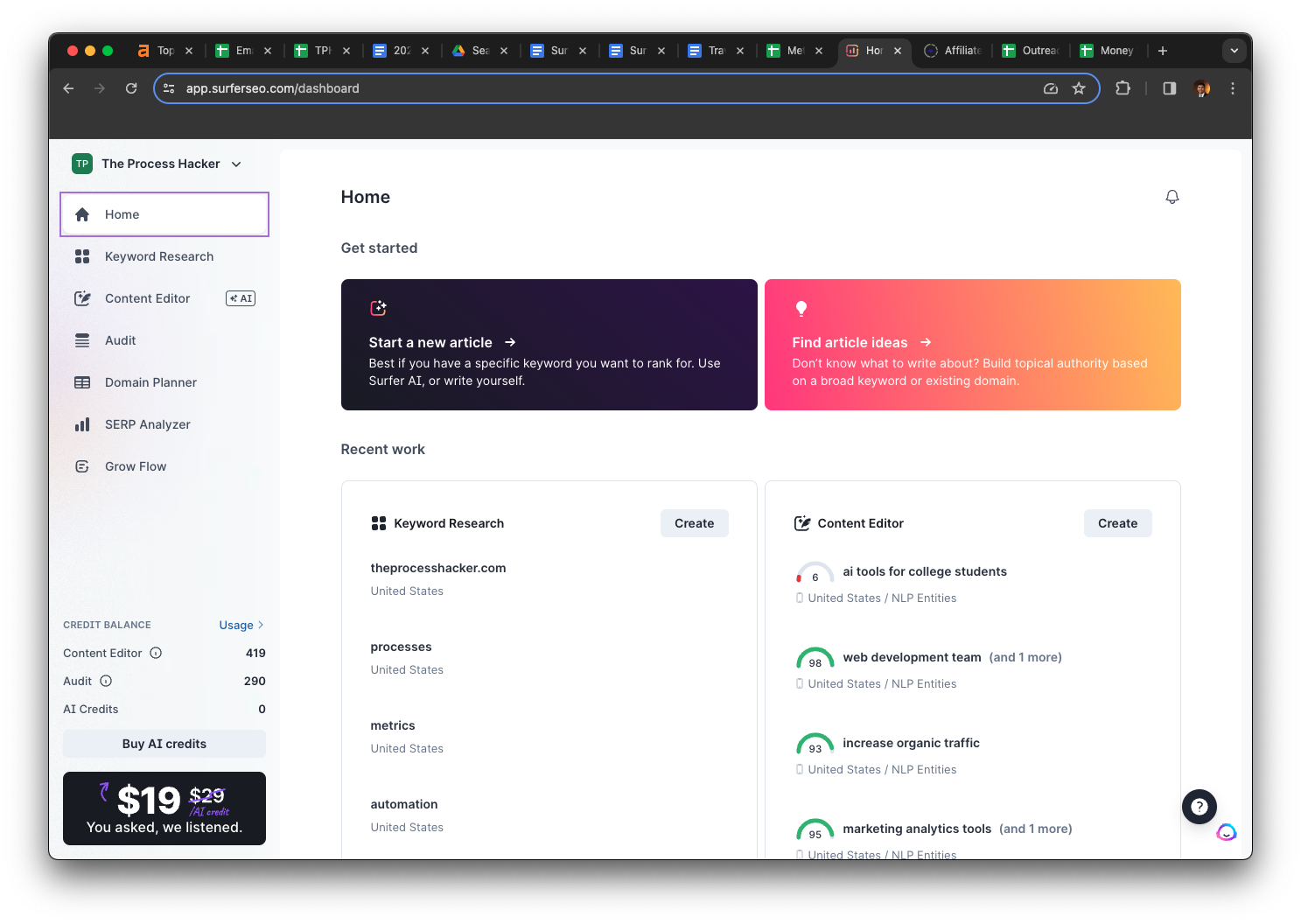Toggle the browser side panel icon

(x=1170, y=88)
